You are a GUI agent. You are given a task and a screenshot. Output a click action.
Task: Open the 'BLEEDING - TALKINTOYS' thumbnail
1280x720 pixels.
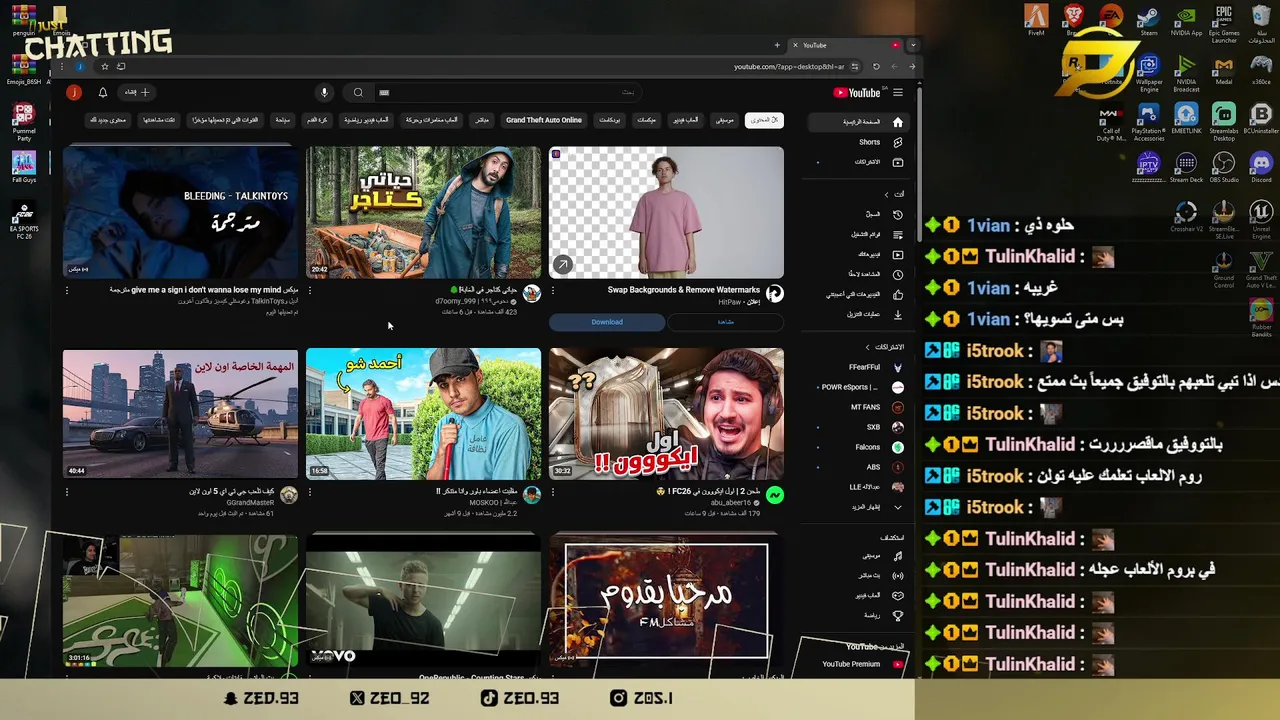pos(180,213)
